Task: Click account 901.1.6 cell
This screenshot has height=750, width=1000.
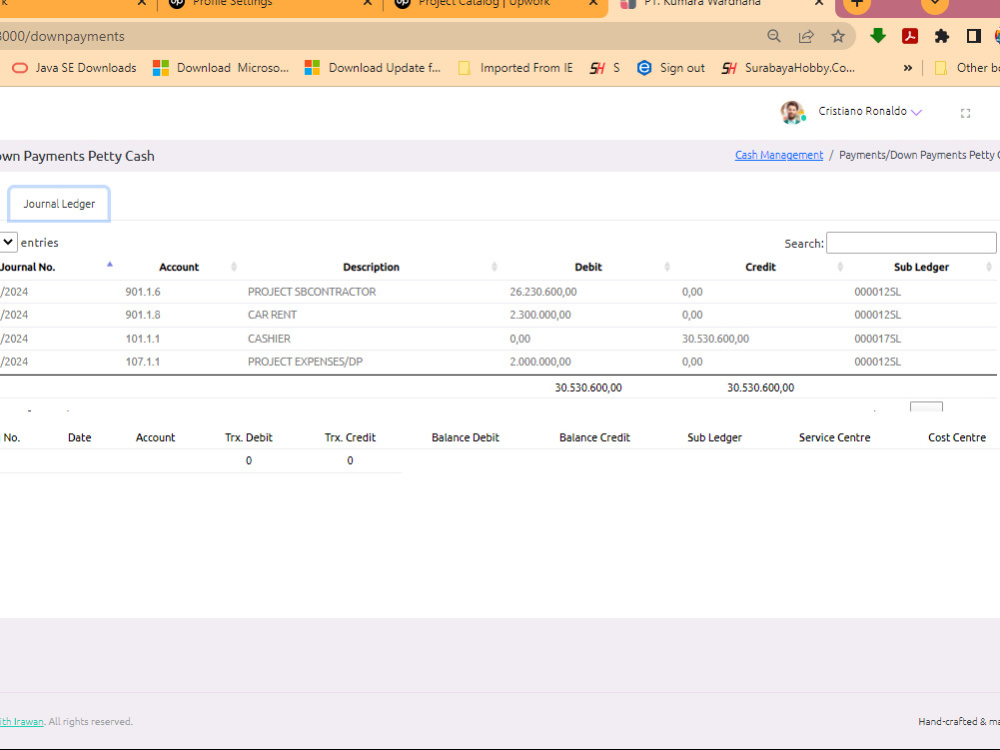Action: click(143, 291)
